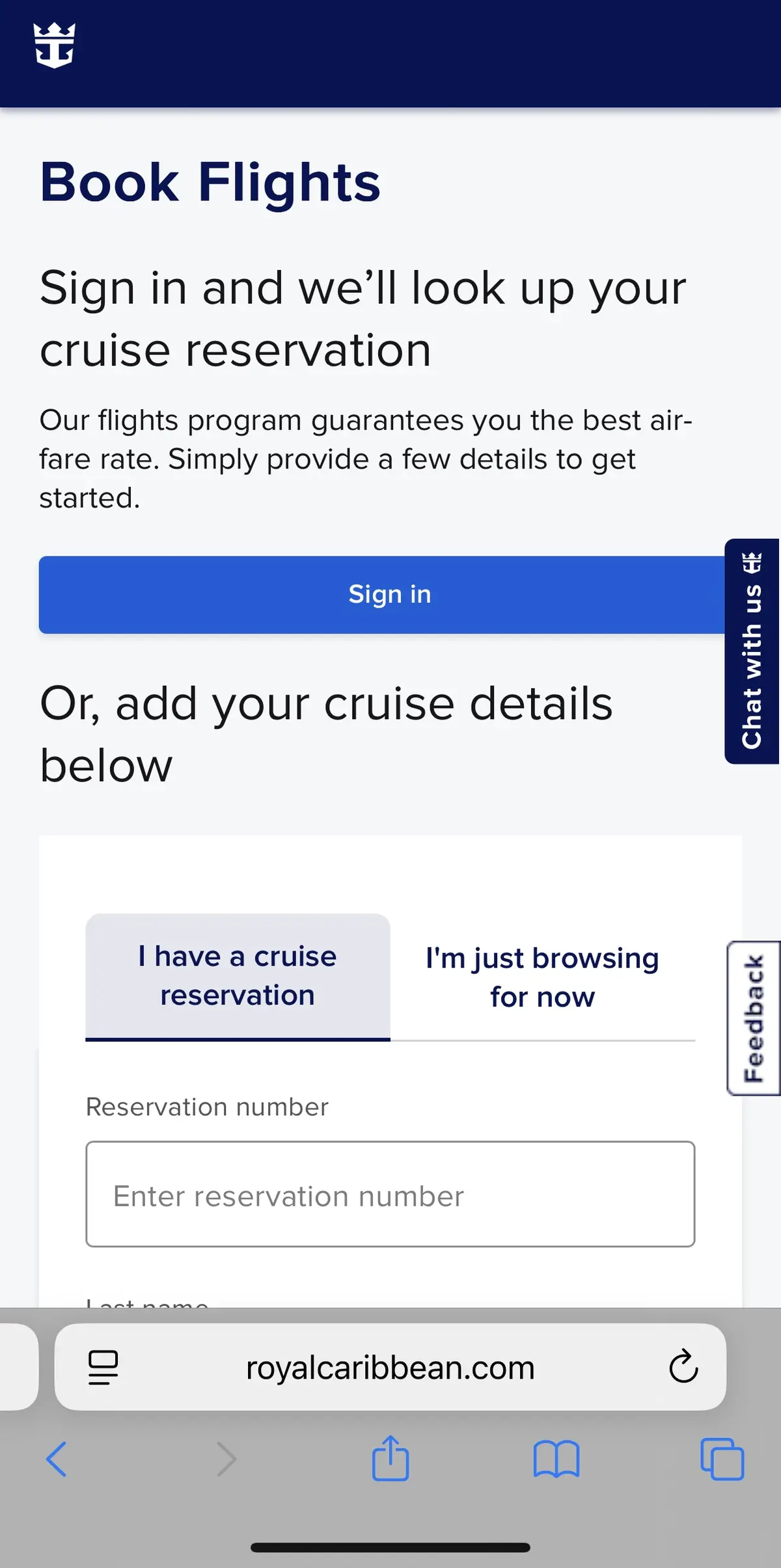This screenshot has height=1568, width=781.
Task: Tap the home indicator bar
Action: pos(390,1547)
